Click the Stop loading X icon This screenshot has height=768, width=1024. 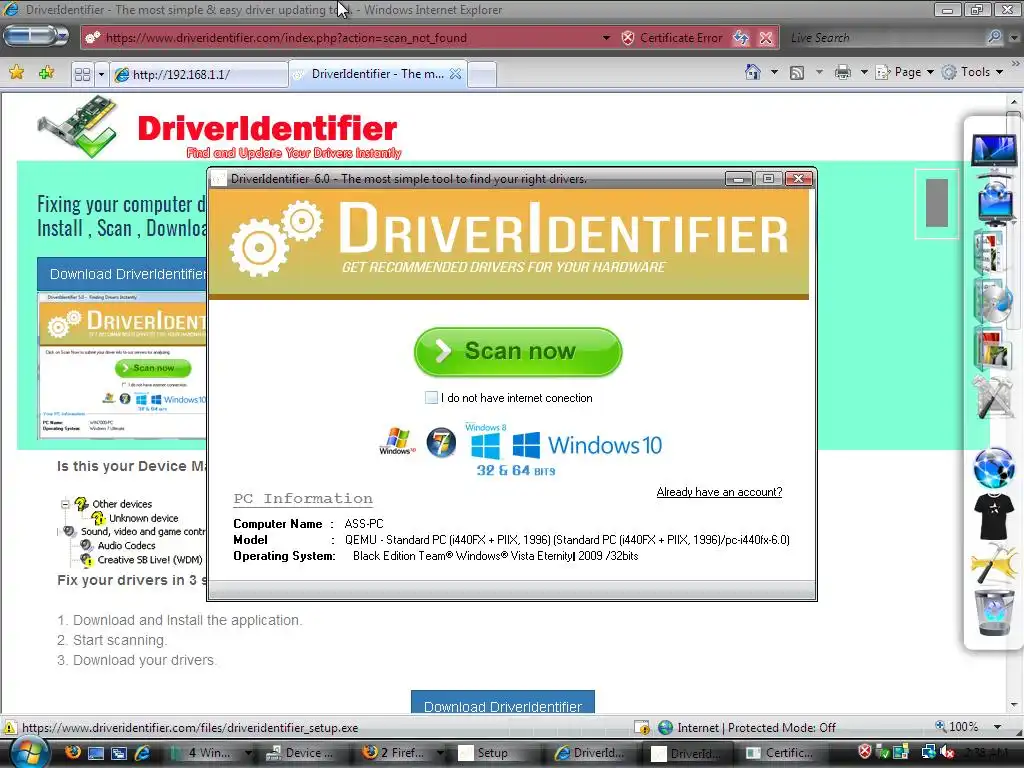tap(766, 38)
